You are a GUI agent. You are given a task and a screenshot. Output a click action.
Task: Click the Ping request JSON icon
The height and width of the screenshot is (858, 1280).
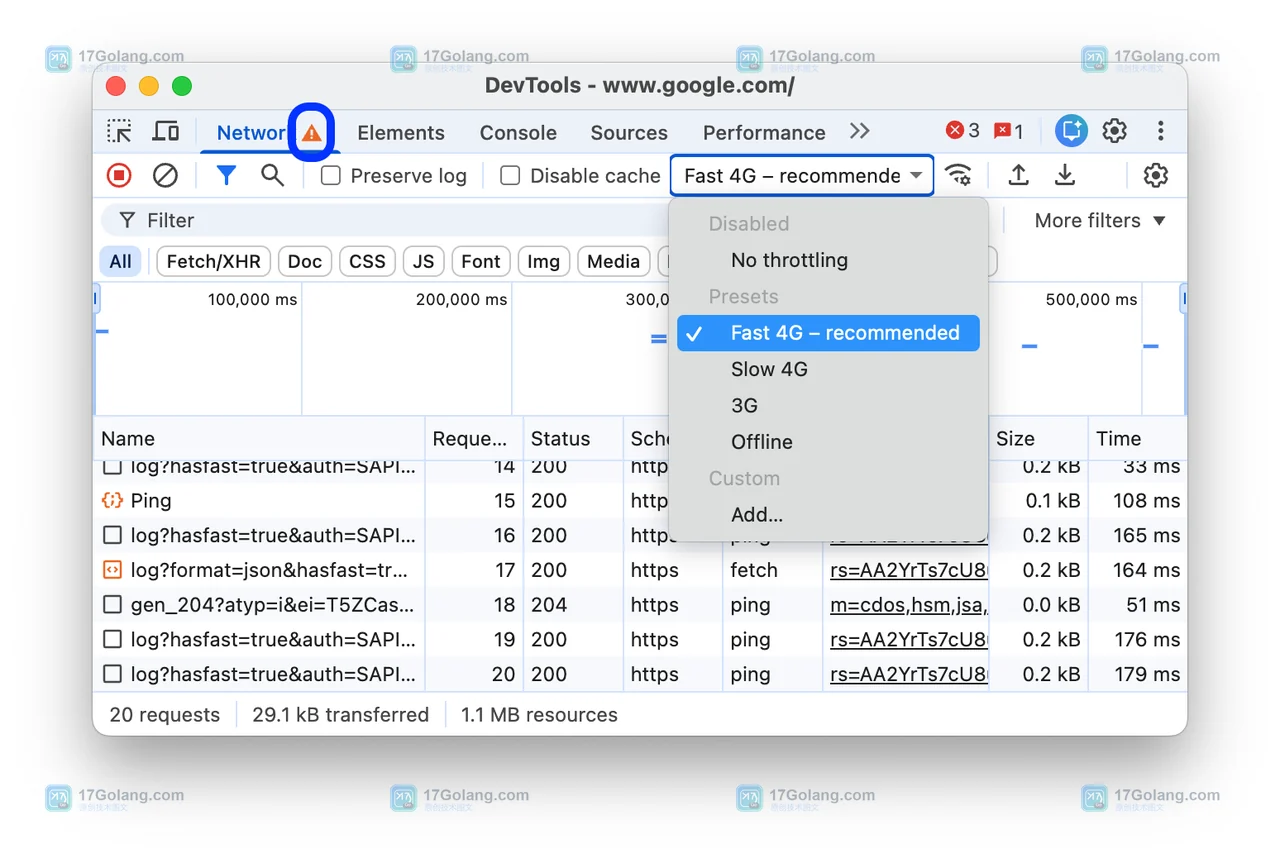point(112,501)
